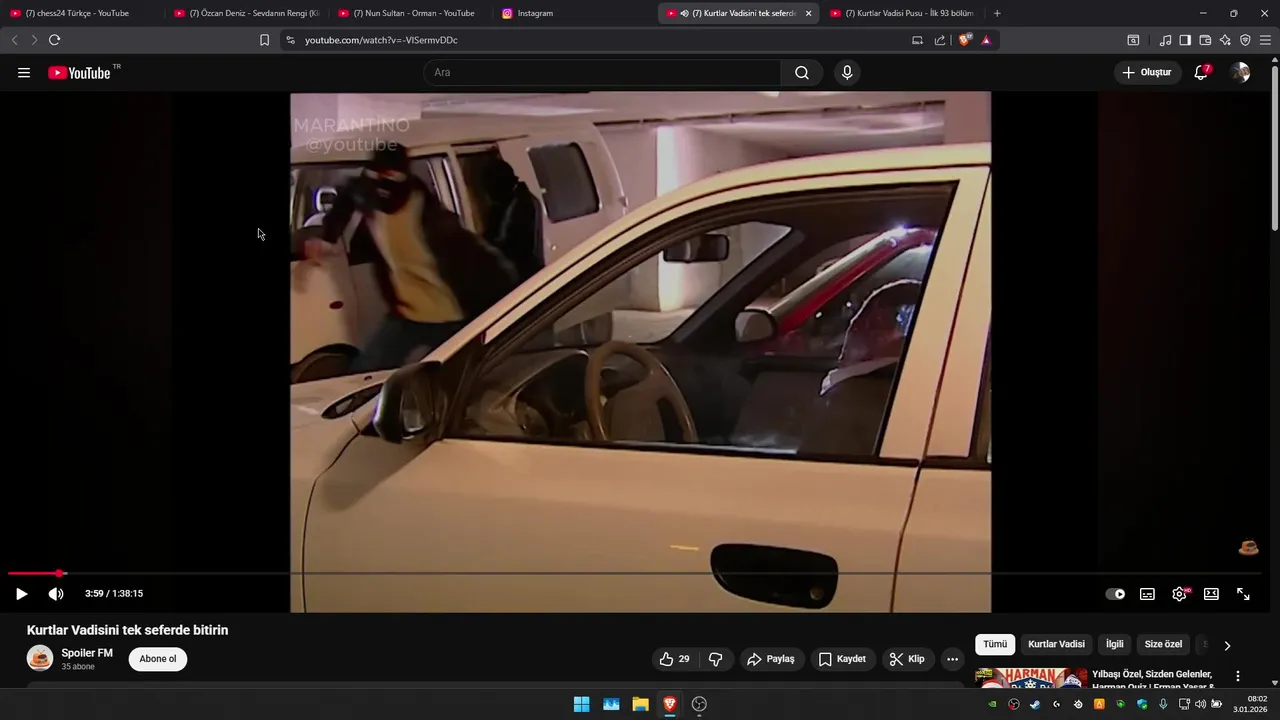Open the more actions three-dot menu

point(952,659)
